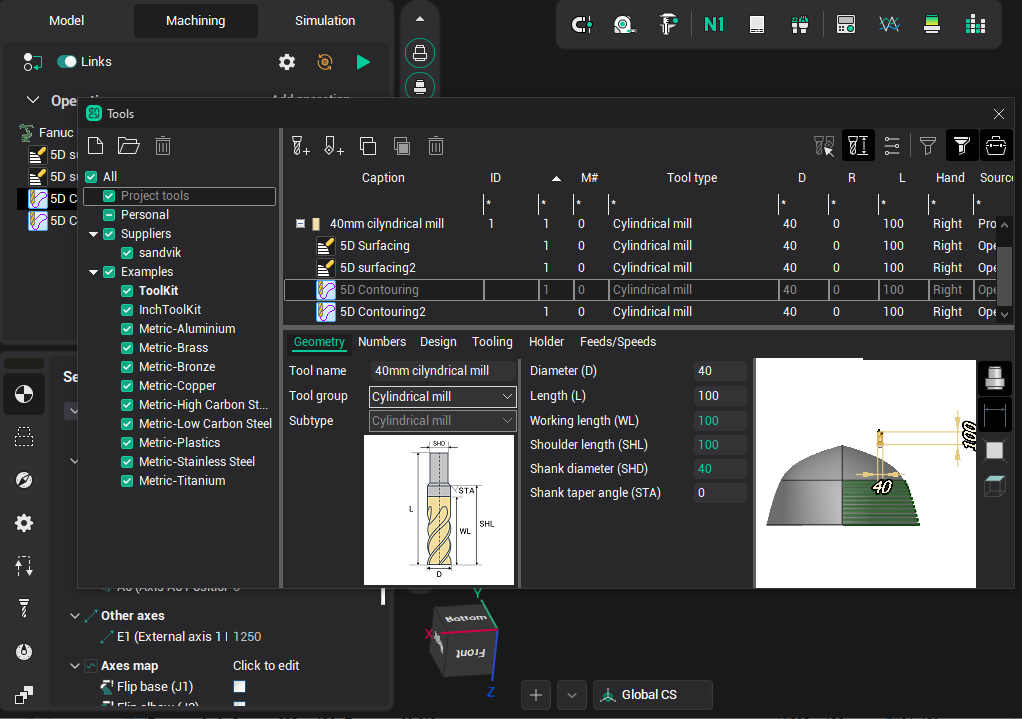The image size is (1022, 719).
Task: Click the Diameter (D) value field
Action: coord(720,371)
